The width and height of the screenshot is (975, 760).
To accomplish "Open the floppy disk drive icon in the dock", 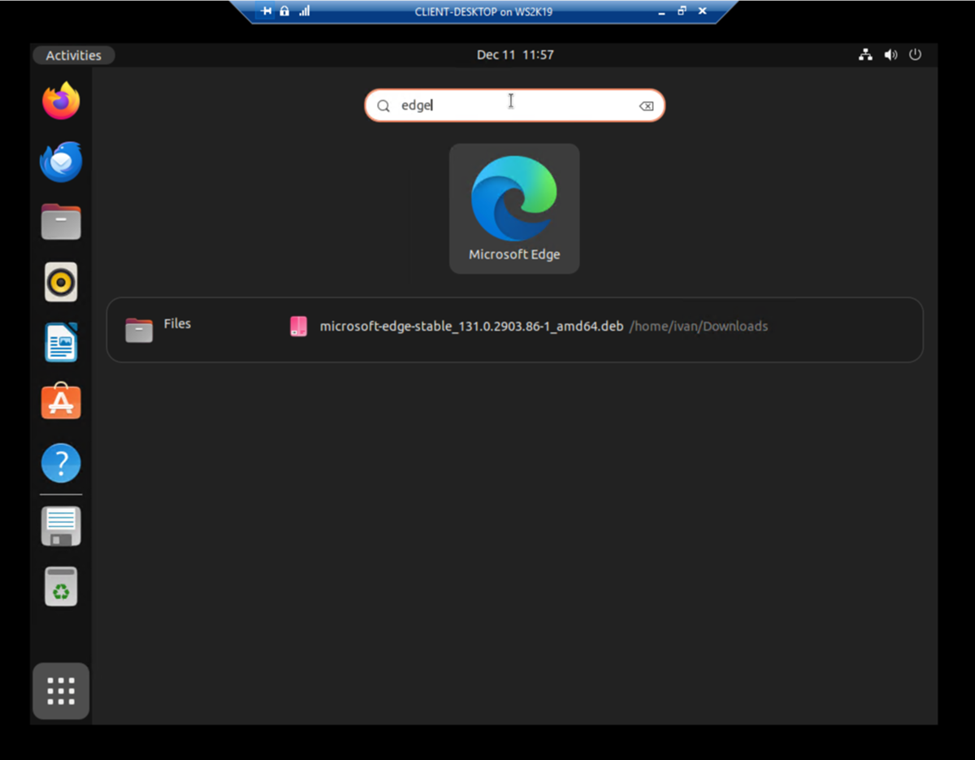I will [61, 526].
